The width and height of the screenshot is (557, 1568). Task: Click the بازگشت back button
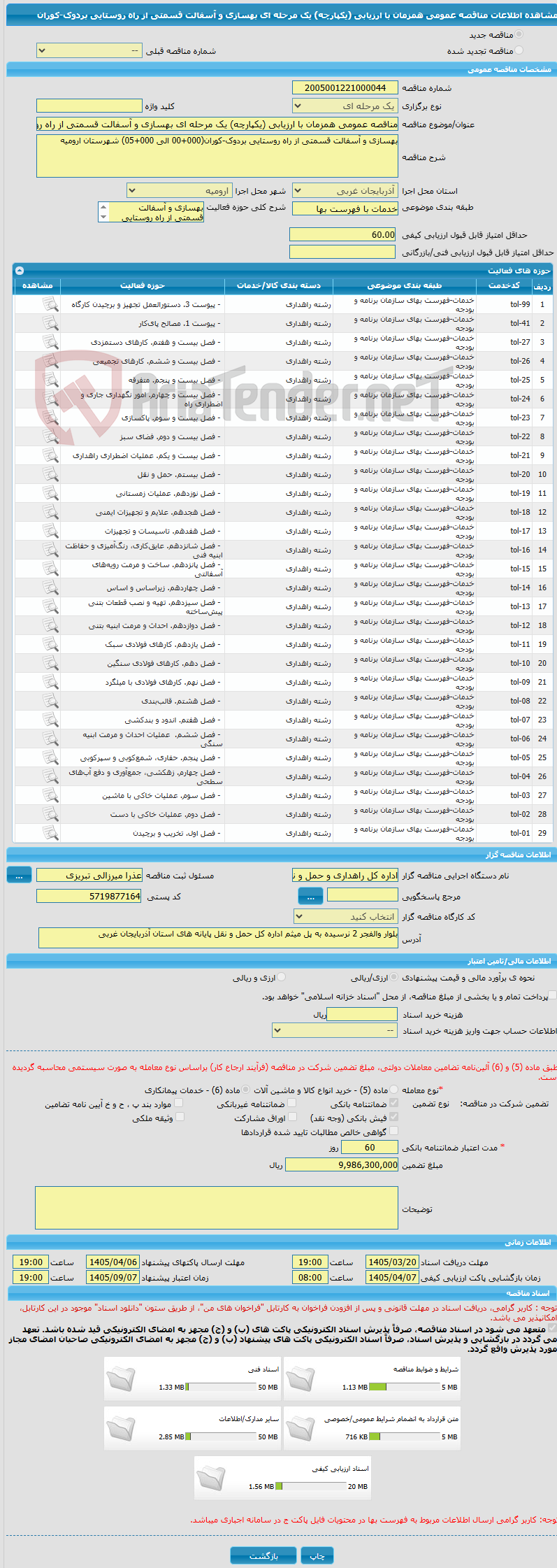tap(263, 1555)
